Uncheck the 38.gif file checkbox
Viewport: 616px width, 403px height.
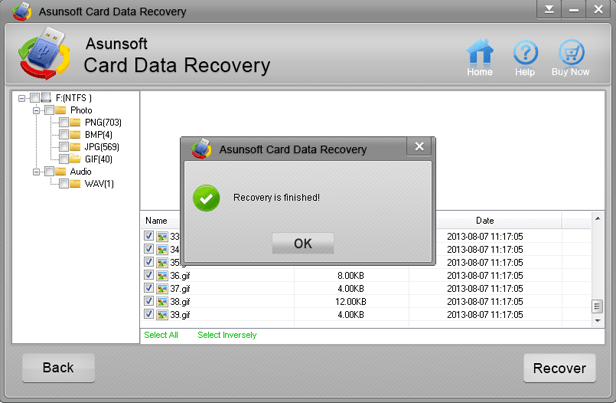pyautogui.click(x=148, y=301)
